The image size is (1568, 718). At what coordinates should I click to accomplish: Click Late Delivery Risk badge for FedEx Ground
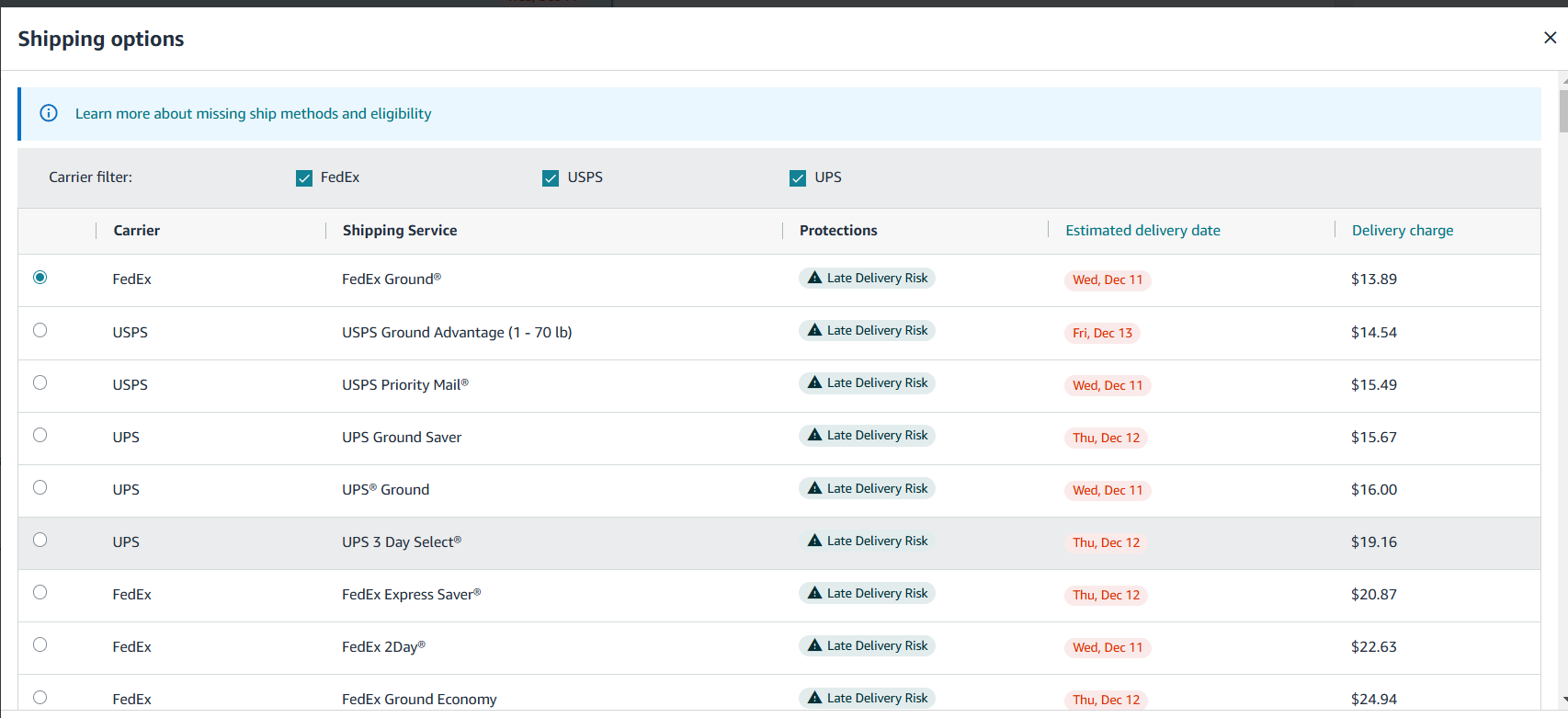867,279
